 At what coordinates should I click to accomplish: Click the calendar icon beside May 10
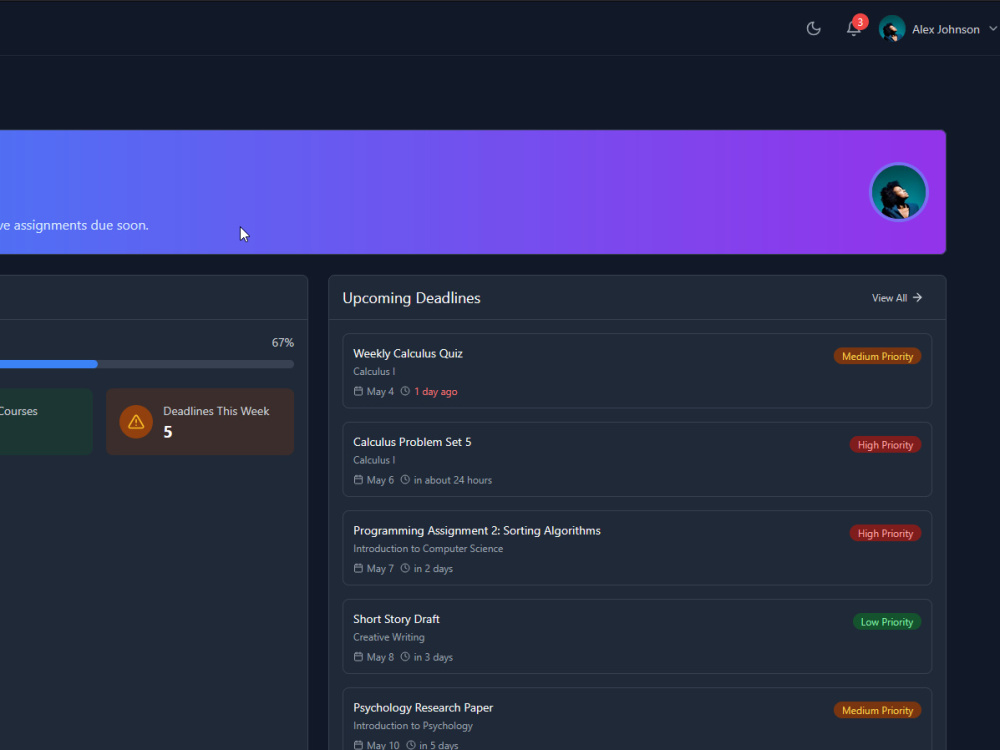click(358, 745)
